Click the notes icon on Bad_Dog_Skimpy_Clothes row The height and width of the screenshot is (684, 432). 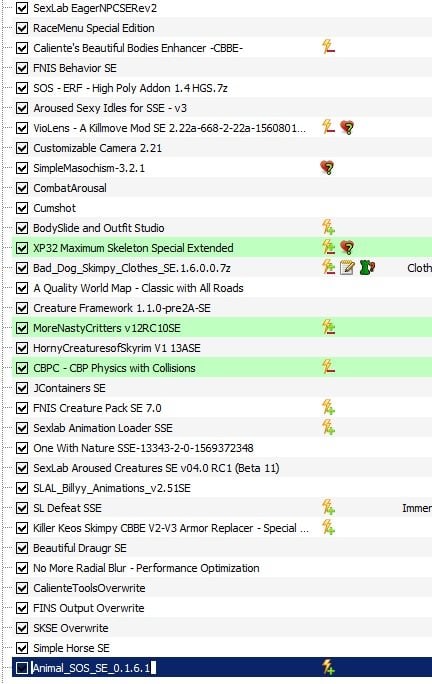(x=347, y=267)
